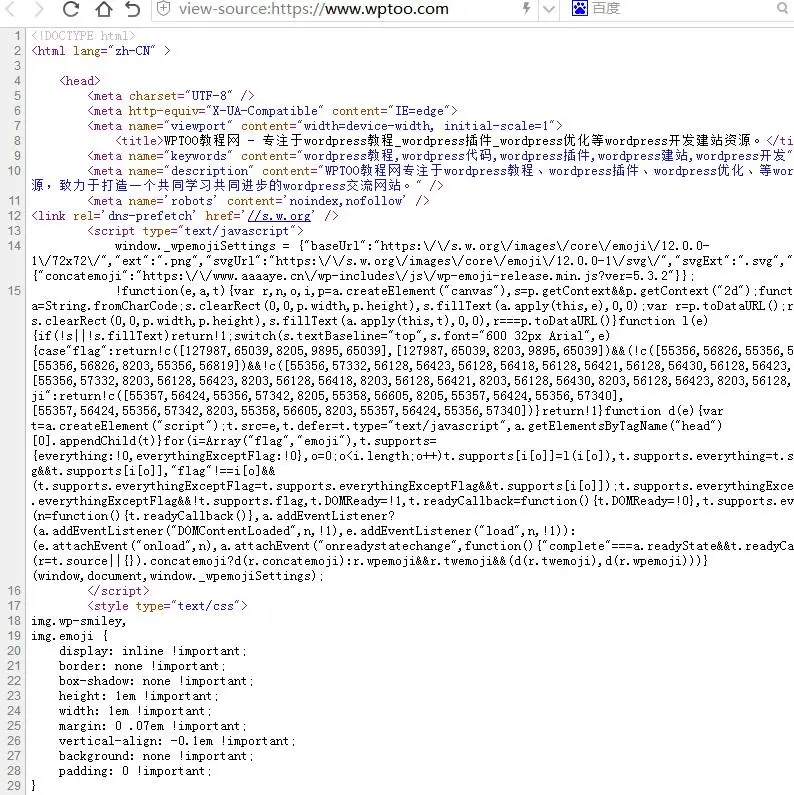
Task: Click the display: inline !important line
Action: tap(153, 651)
